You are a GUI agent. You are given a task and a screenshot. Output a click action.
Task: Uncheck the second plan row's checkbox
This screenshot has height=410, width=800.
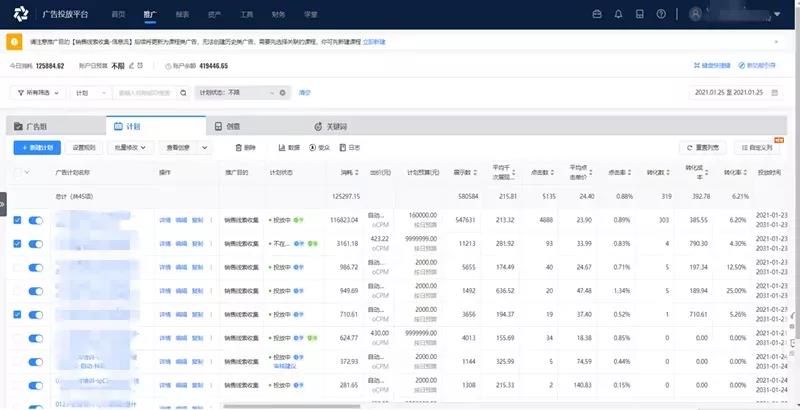point(16,243)
